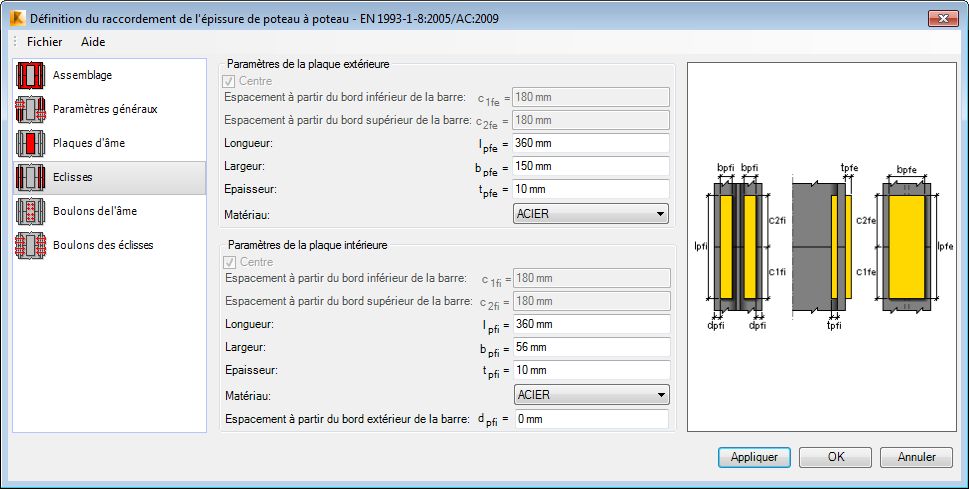Click the dpfi spacing input field
The width and height of the screenshot is (969, 489).
(591, 419)
